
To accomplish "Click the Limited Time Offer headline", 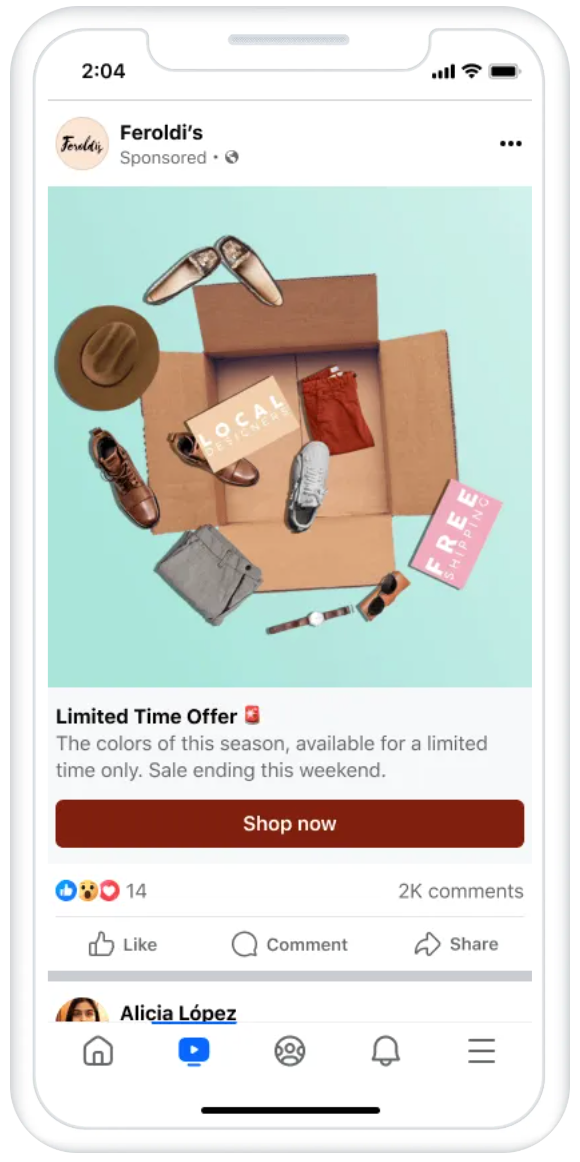I will [147, 716].
